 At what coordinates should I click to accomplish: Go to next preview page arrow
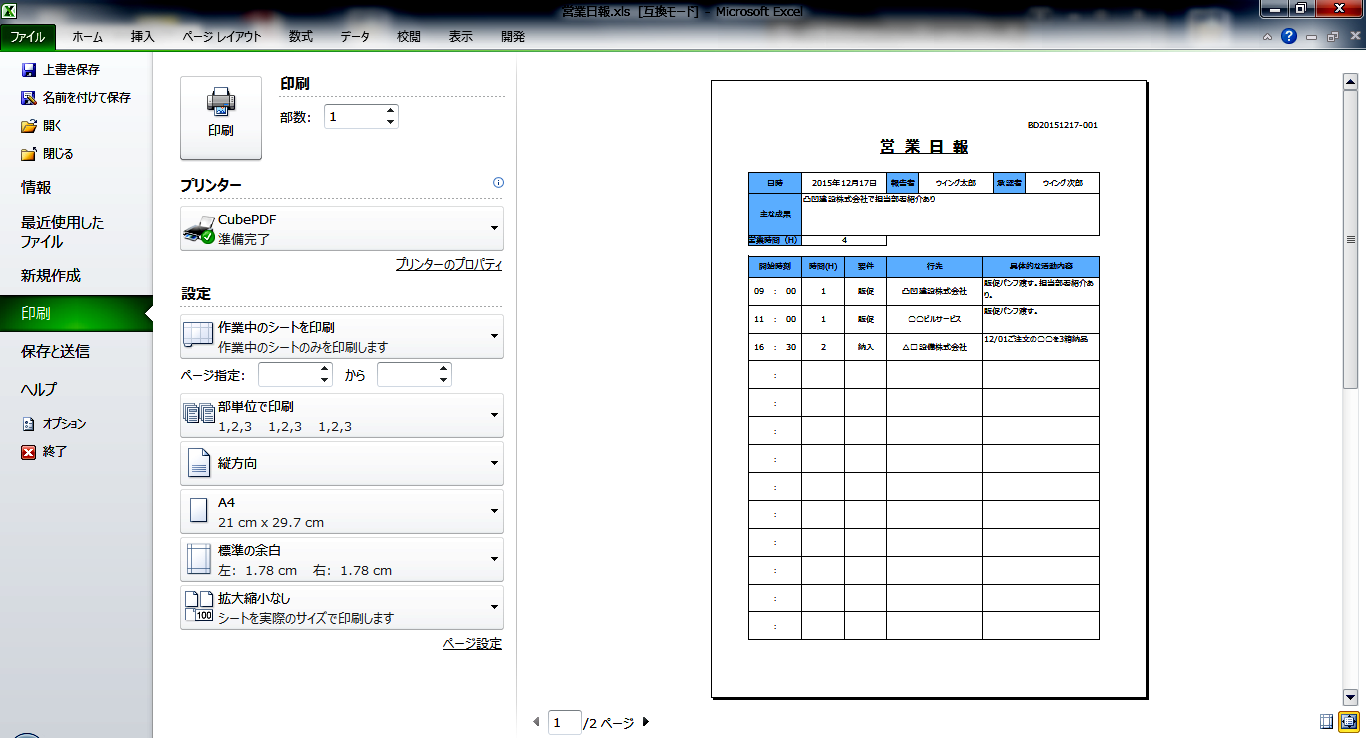click(645, 722)
